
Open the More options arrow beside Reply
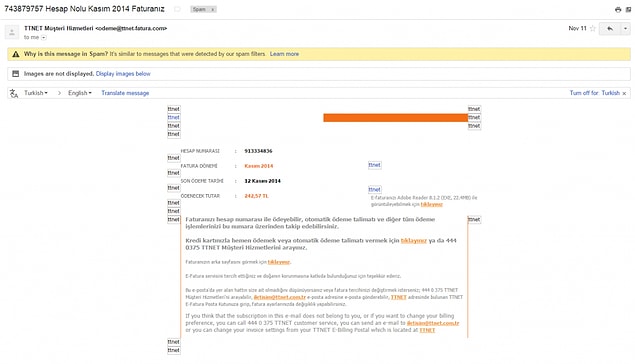click(625, 28)
